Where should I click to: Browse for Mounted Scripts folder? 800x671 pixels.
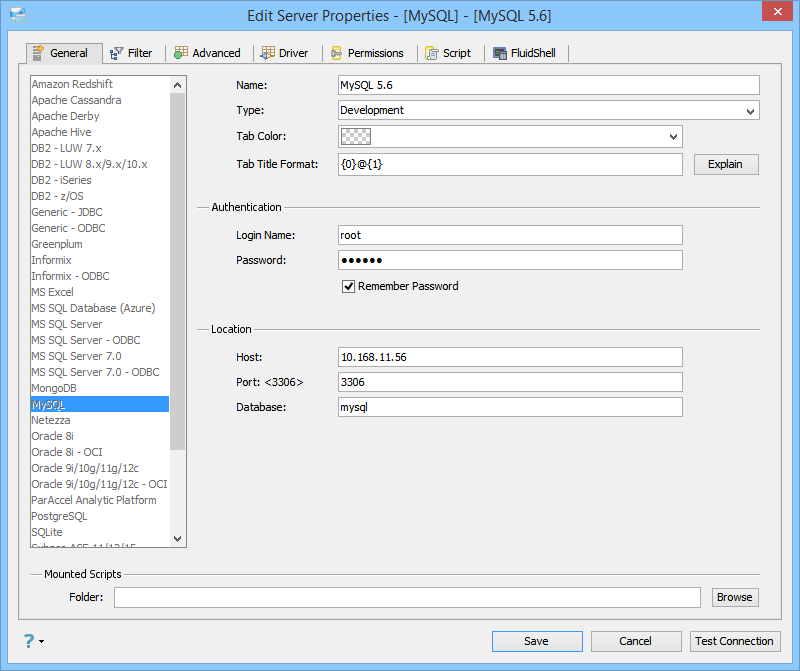pos(735,597)
